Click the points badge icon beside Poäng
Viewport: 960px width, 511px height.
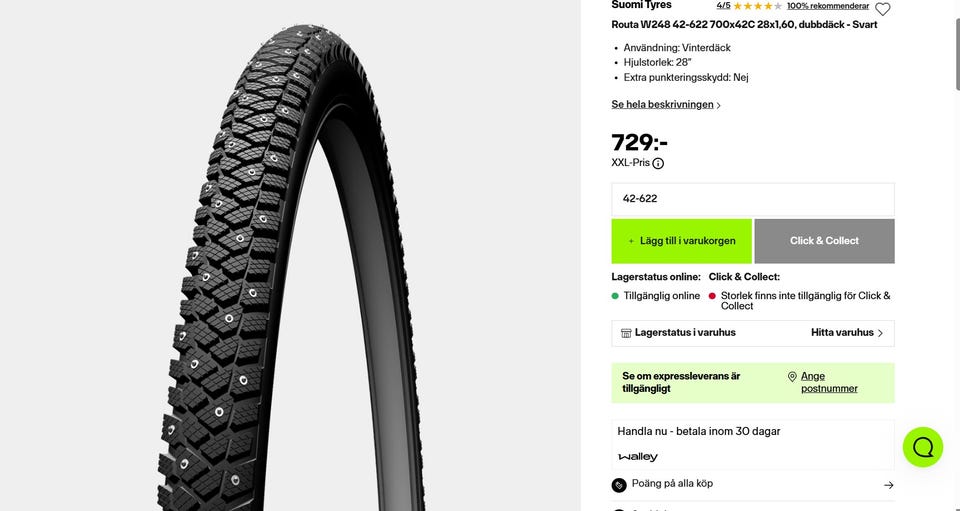pyautogui.click(x=619, y=485)
